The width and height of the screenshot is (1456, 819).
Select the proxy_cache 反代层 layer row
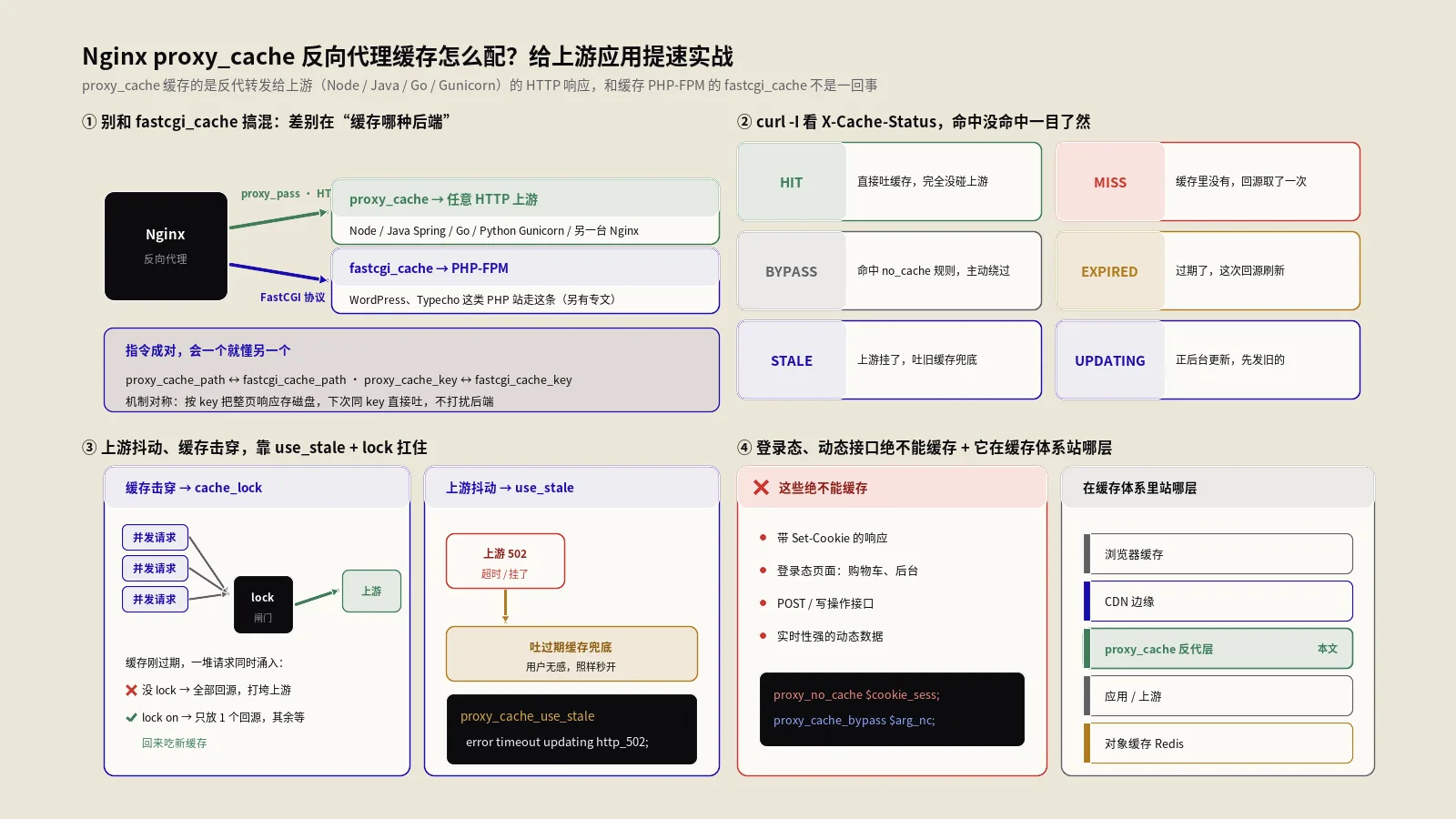coord(1218,649)
